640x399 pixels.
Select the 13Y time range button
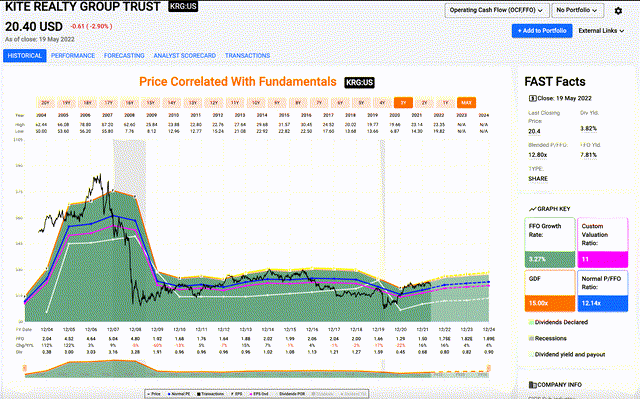point(193,103)
